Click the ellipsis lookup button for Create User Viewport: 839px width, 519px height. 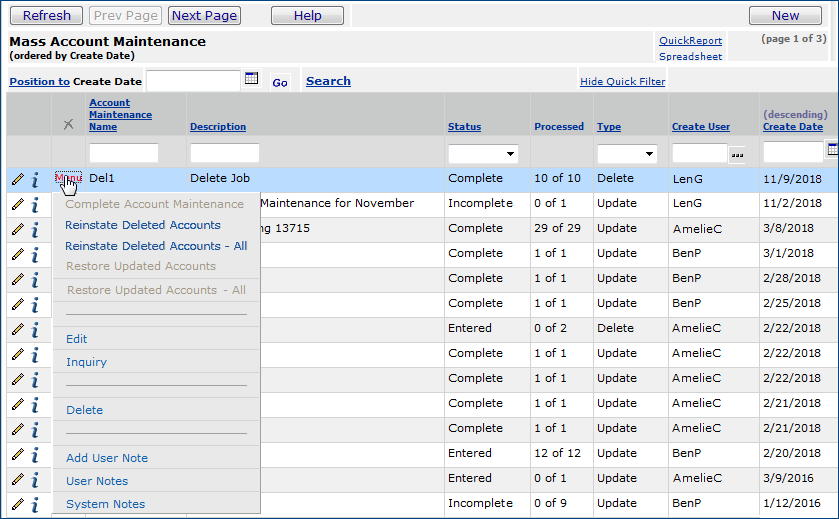[738, 154]
